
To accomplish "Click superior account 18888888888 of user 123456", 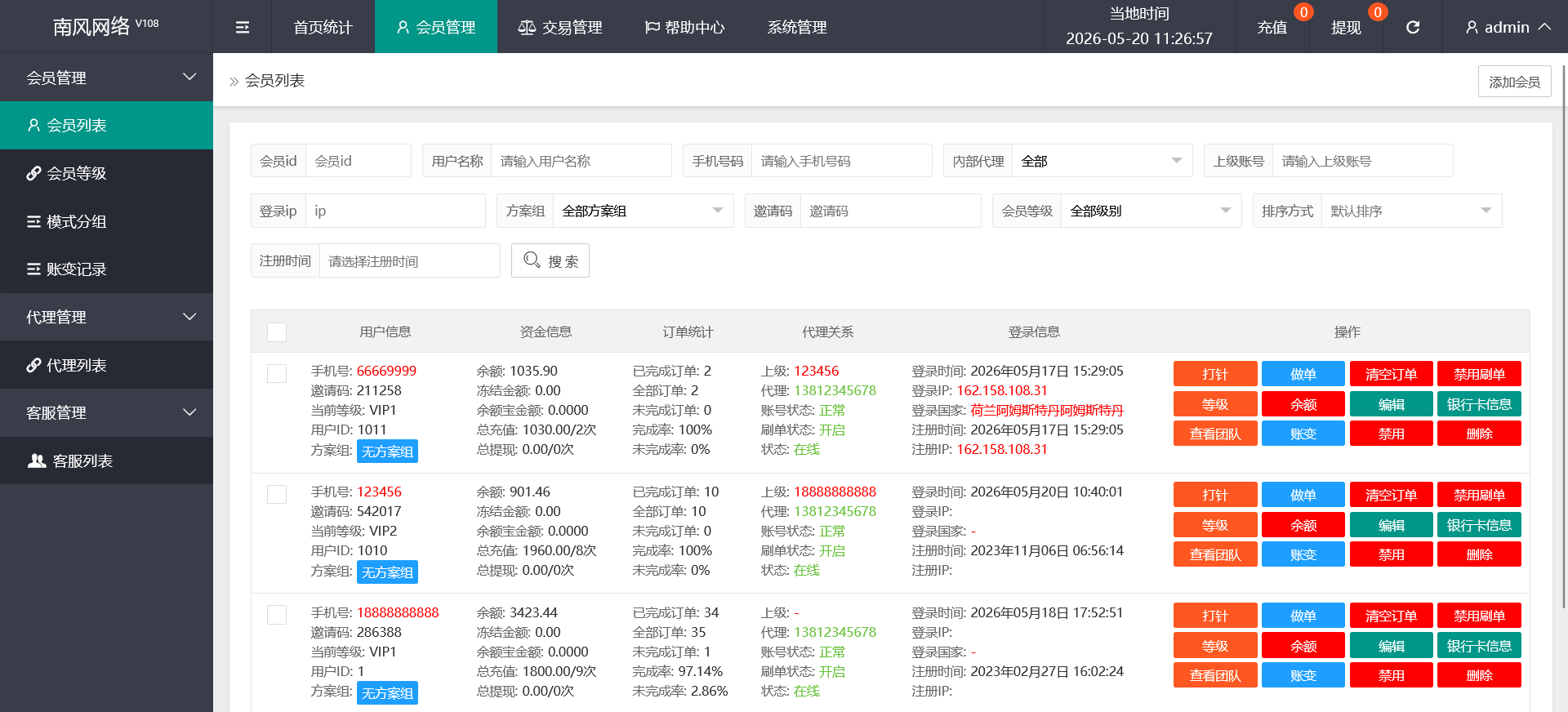I will (x=835, y=492).
